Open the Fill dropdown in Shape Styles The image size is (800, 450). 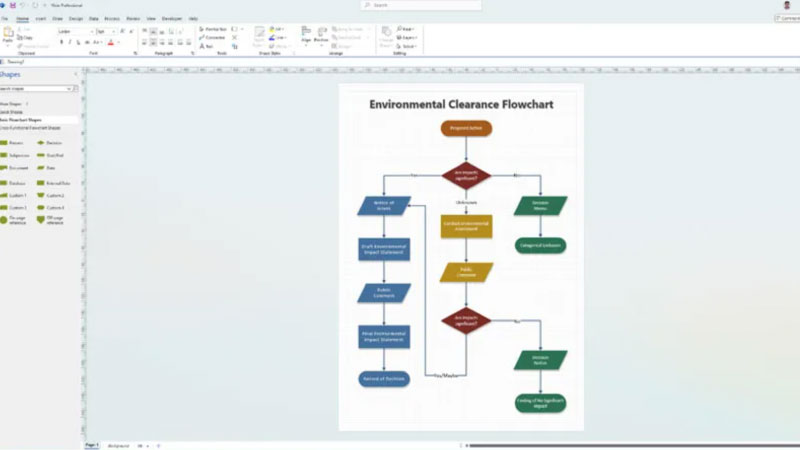[277, 29]
